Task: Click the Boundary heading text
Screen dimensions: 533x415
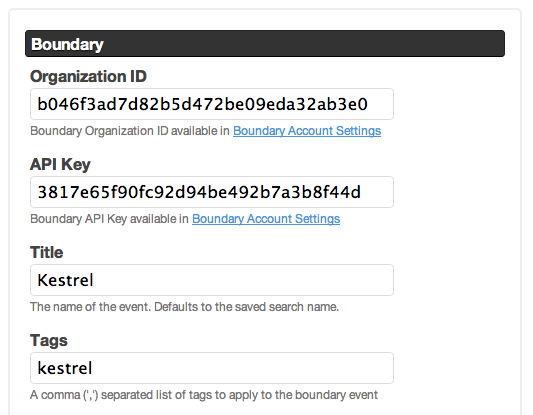Action: point(67,44)
